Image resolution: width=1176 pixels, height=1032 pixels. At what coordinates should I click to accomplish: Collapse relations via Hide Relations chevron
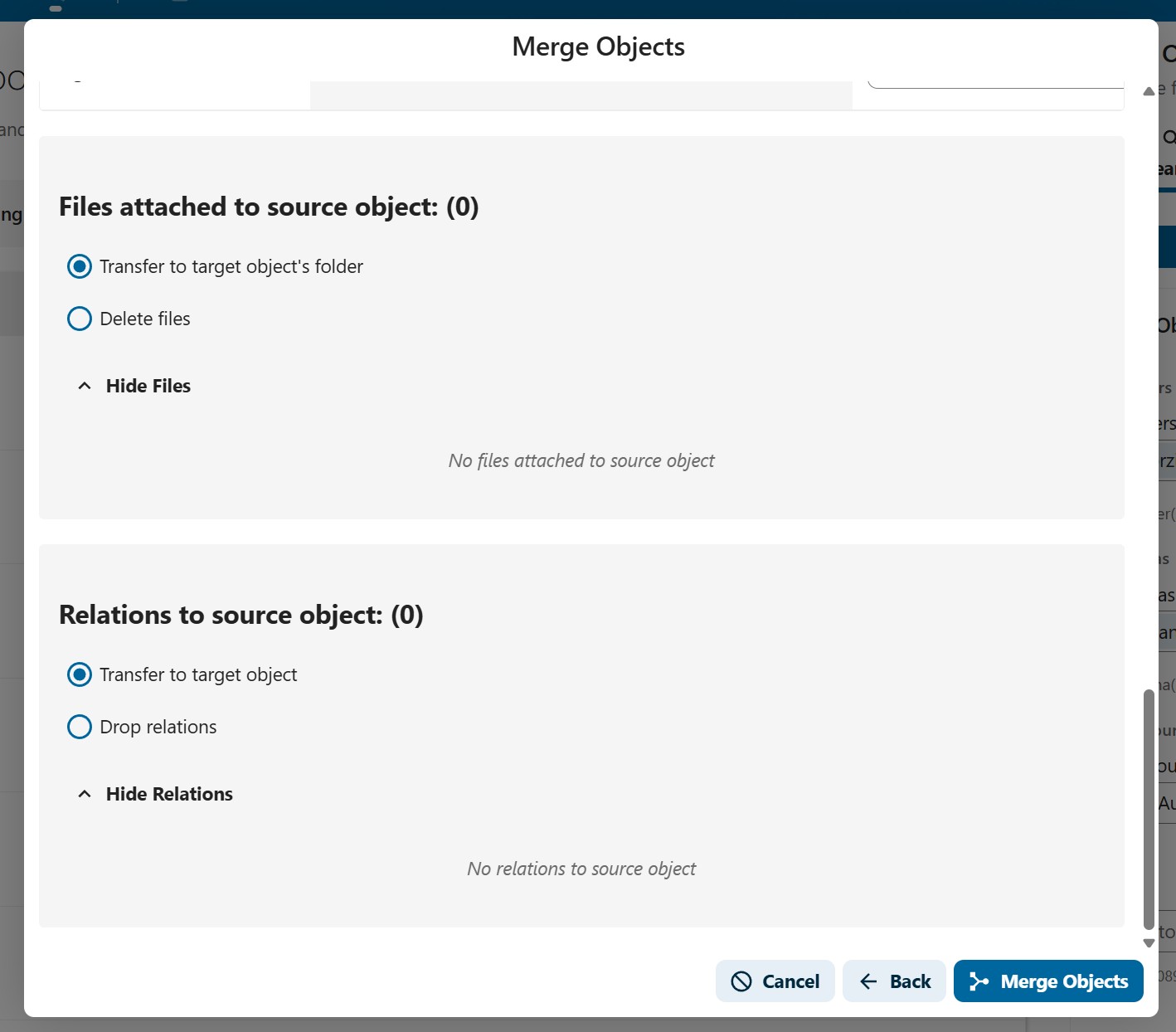coord(85,795)
